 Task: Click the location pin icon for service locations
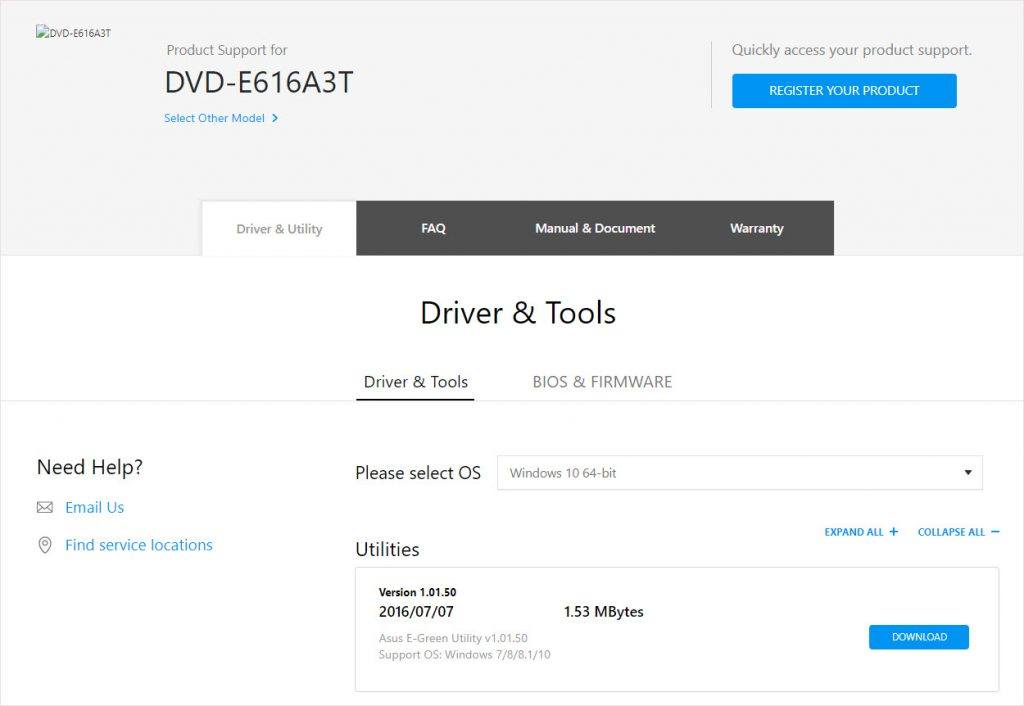pos(44,545)
